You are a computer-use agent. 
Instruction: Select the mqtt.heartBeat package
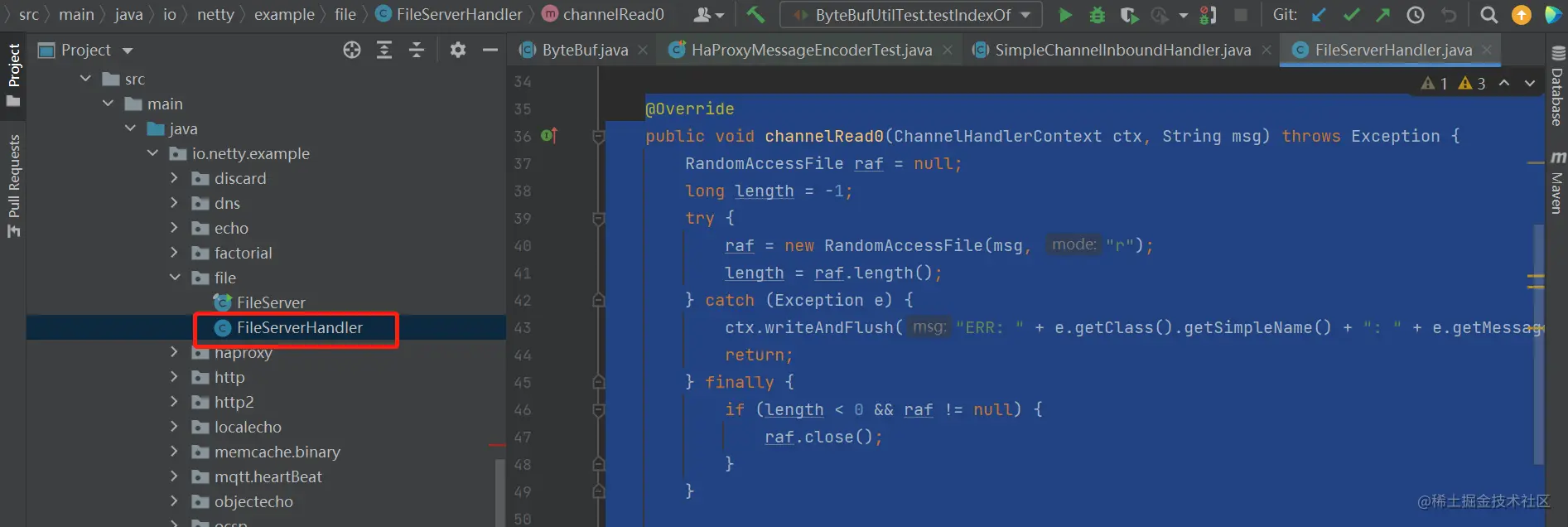point(268,476)
